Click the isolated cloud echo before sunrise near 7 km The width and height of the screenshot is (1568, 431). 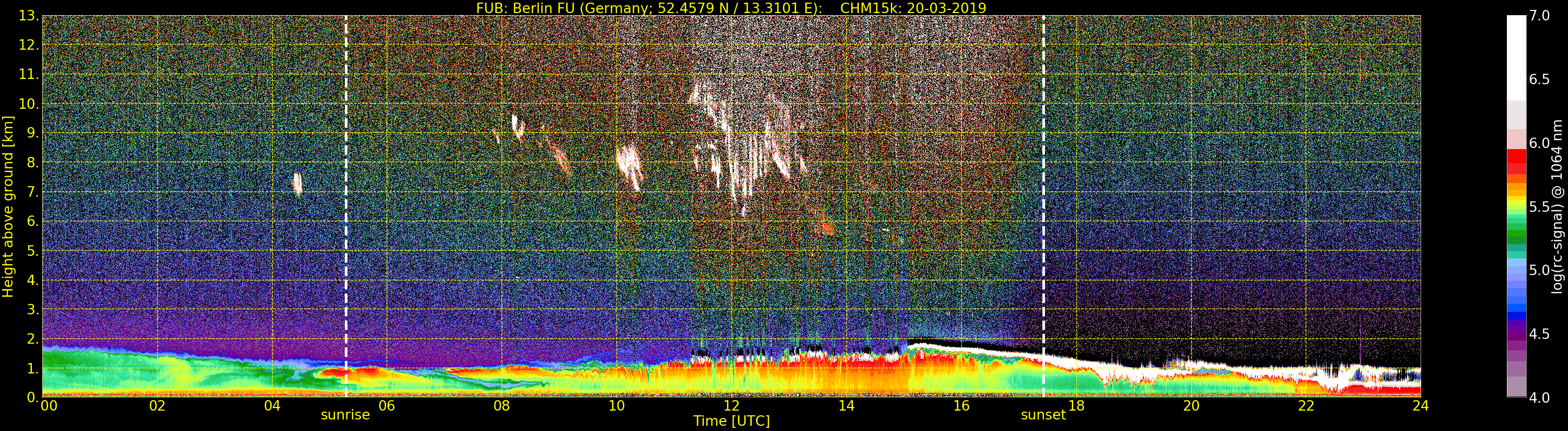coord(298,183)
